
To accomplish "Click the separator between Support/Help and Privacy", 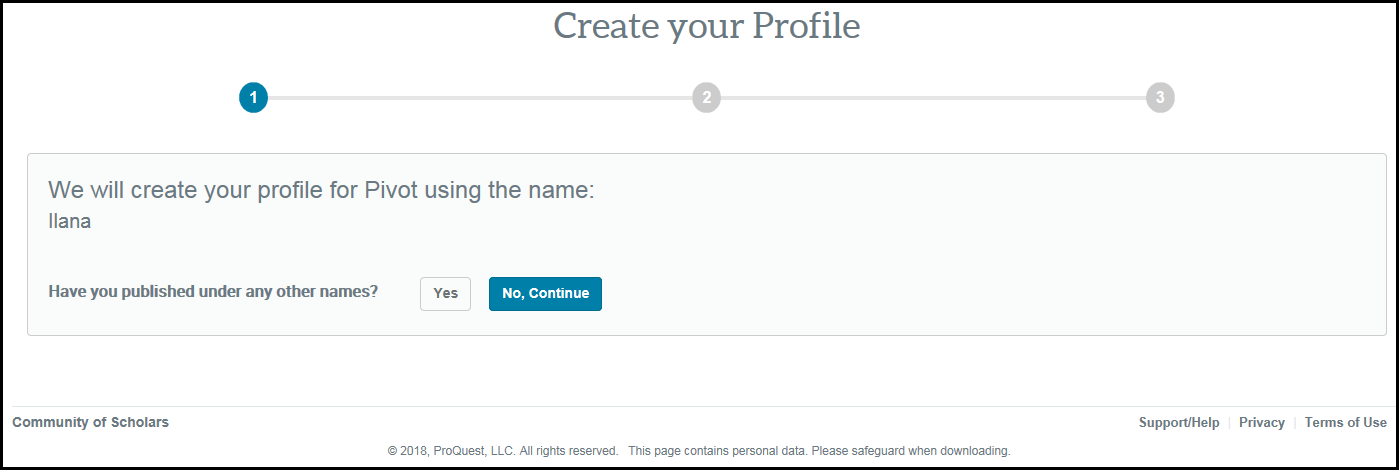I will (1229, 423).
